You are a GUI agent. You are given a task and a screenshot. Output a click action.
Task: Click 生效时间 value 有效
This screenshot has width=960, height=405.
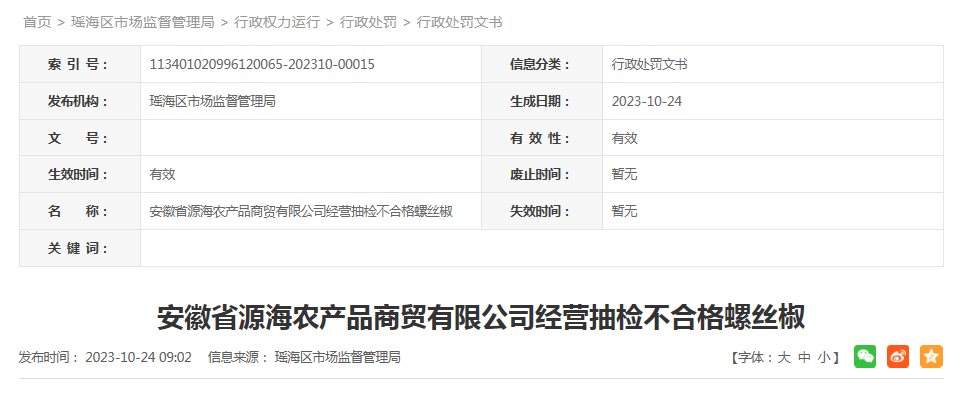point(162,174)
